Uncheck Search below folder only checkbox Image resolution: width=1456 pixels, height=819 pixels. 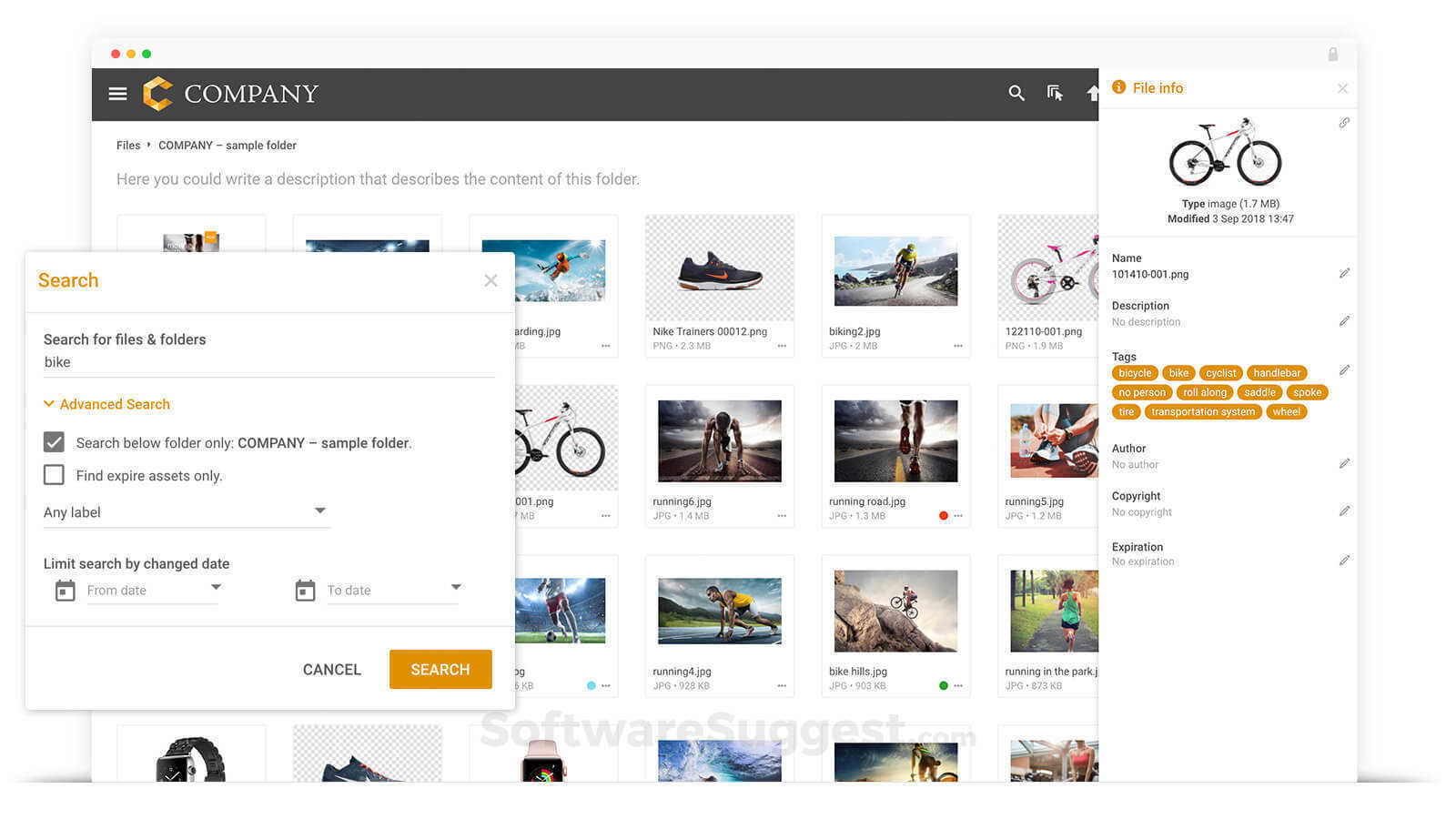[x=55, y=442]
